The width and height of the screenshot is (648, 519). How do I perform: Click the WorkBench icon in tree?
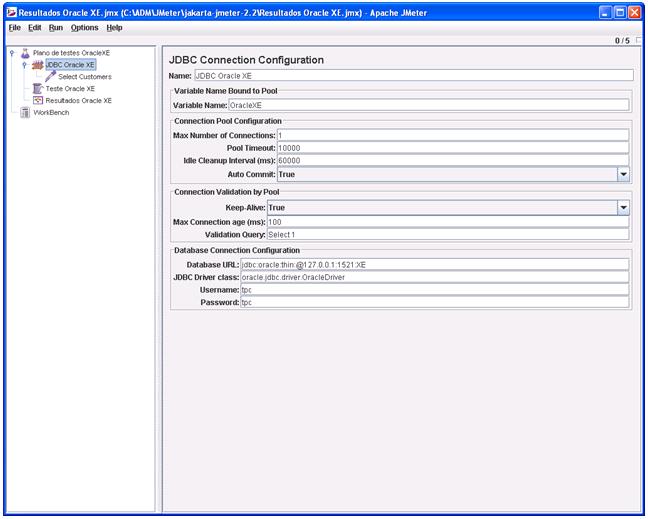[x=25, y=113]
